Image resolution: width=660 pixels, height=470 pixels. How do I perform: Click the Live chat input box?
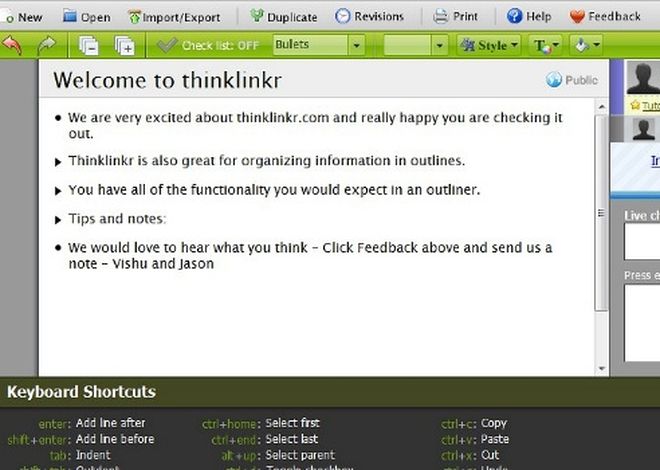coord(642,241)
